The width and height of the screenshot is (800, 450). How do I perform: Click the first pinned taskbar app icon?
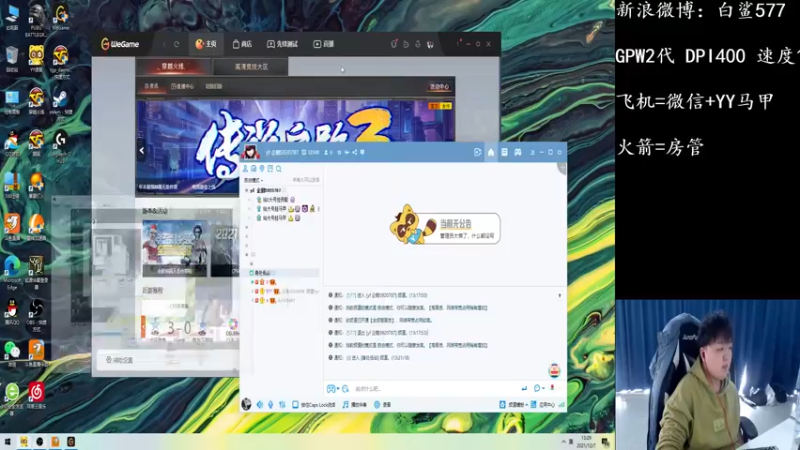[x=23, y=442]
